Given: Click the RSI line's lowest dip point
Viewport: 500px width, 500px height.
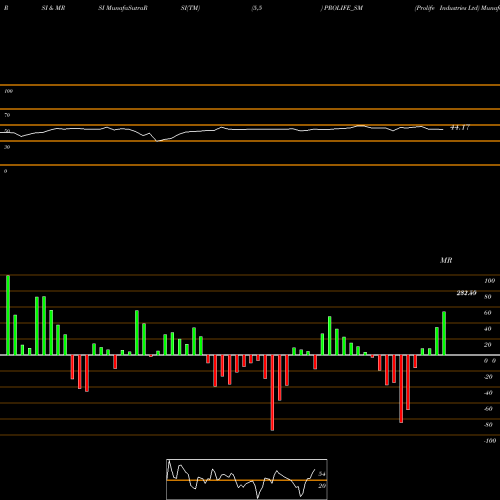Looking at the screenshot, I should [x=157, y=141].
